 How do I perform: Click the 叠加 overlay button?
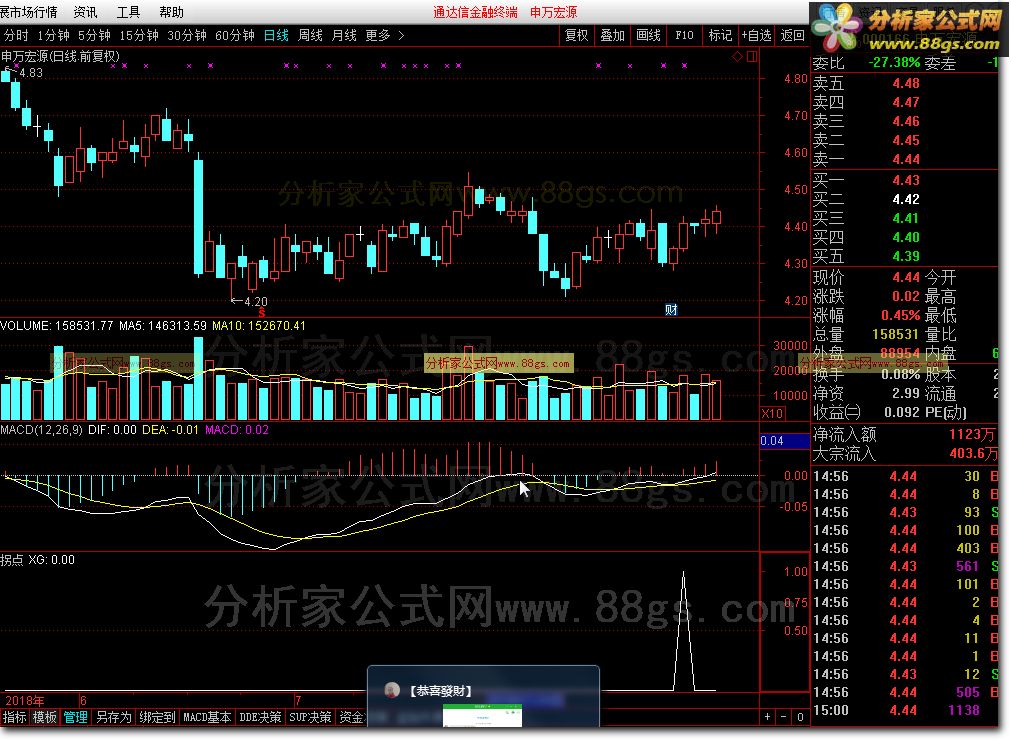613,35
